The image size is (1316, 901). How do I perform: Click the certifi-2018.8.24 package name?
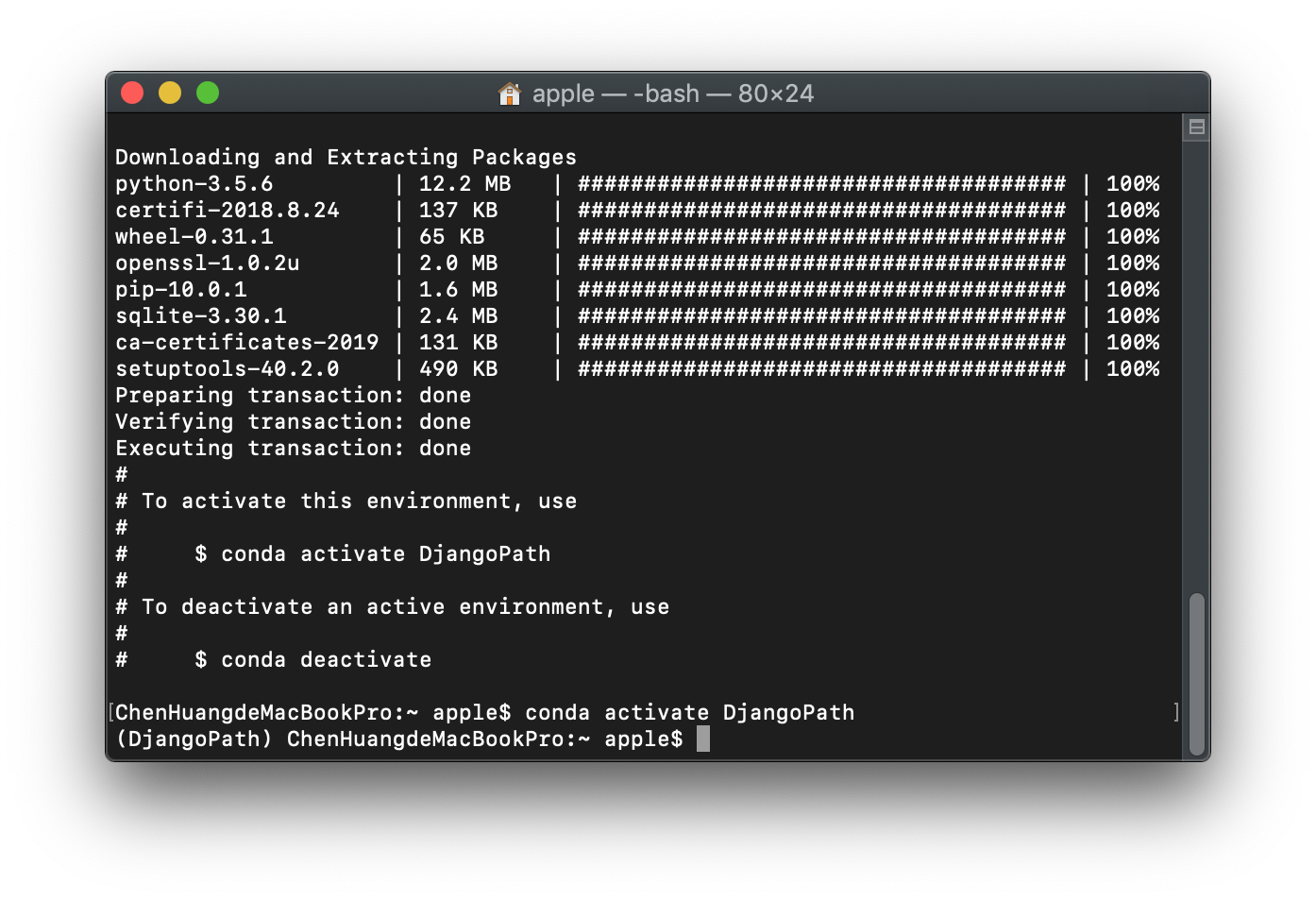[x=227, y=210]
